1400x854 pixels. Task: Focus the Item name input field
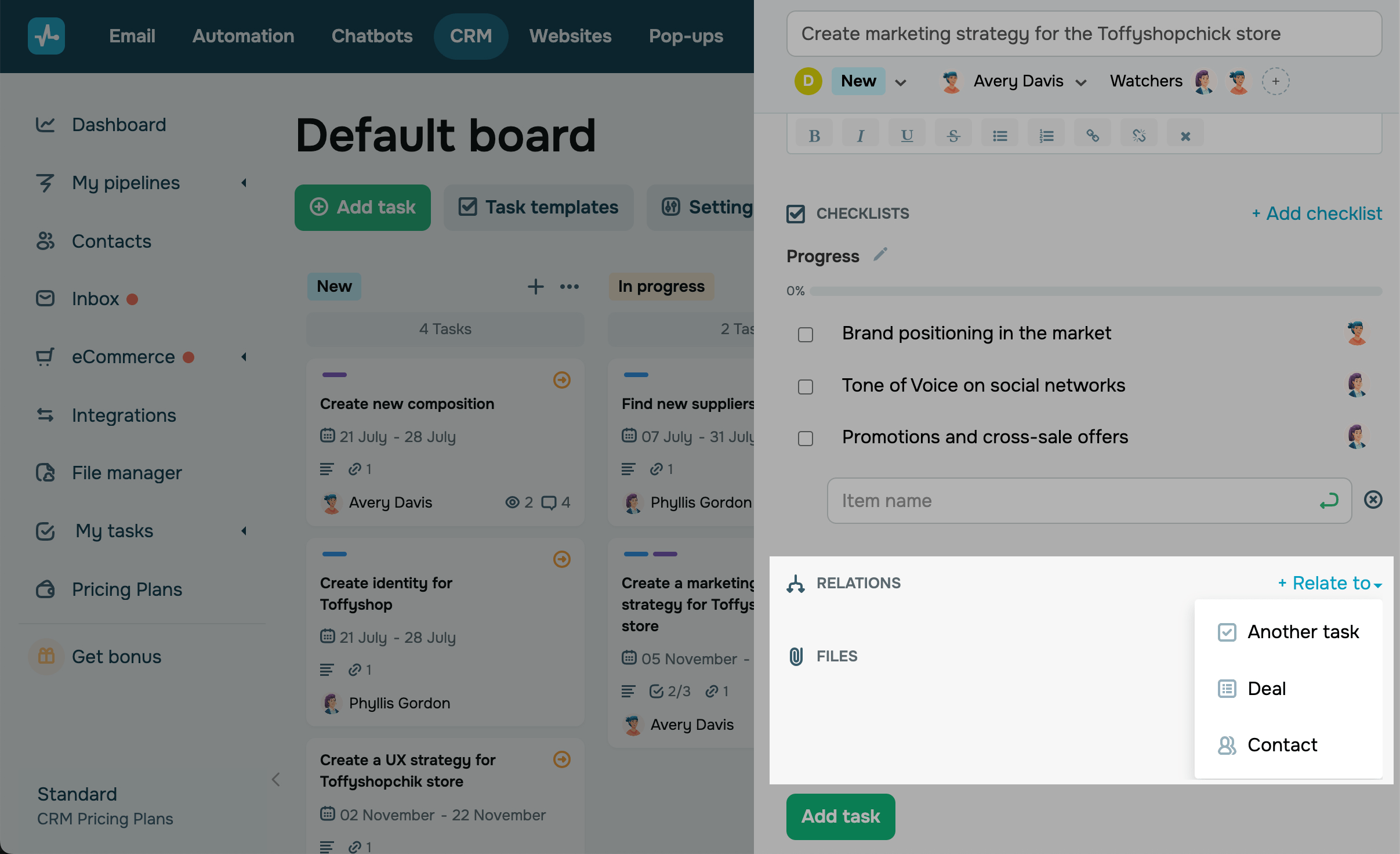(1073, 501)
